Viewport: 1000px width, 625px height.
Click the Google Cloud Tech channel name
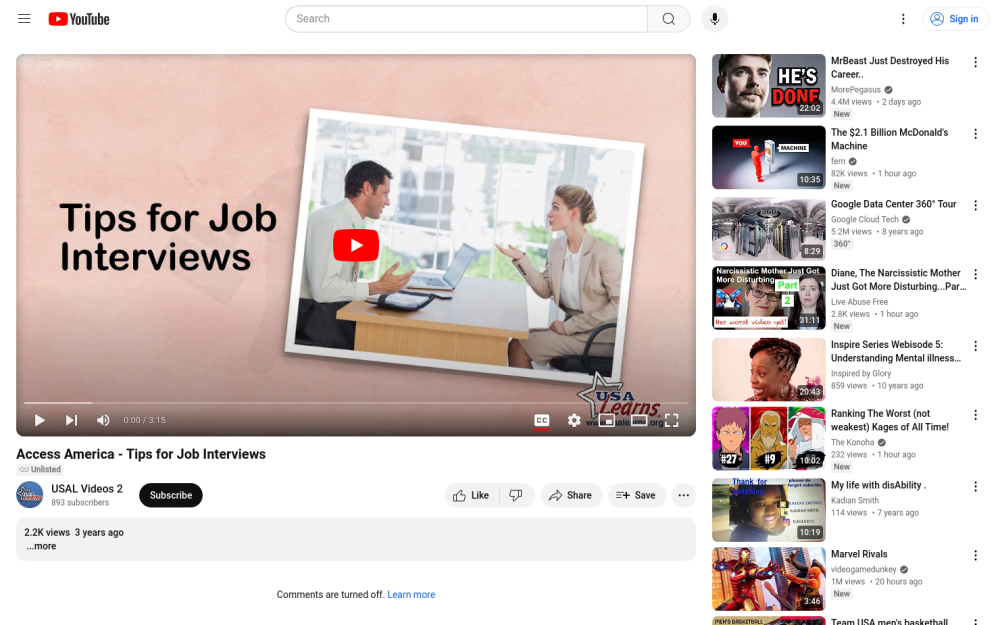pos(865,219)
